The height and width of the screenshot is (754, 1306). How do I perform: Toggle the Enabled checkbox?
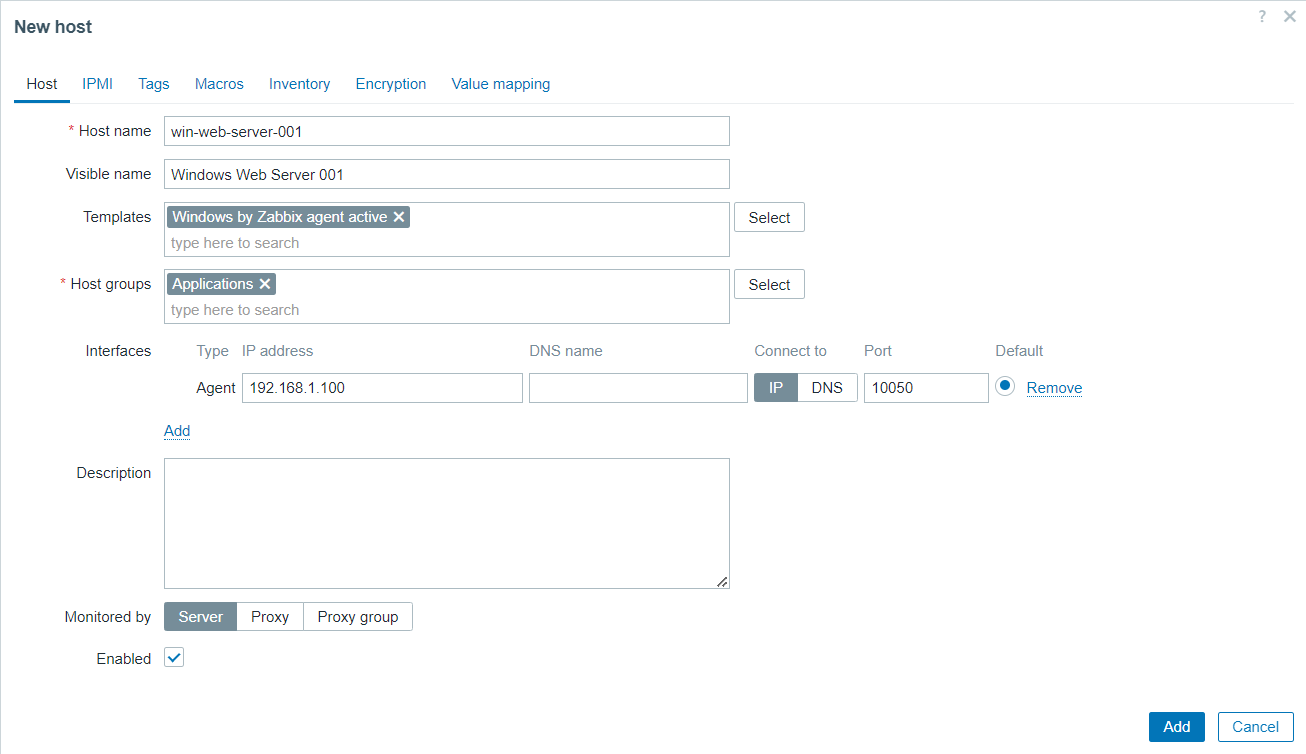(x=174, y=658)
